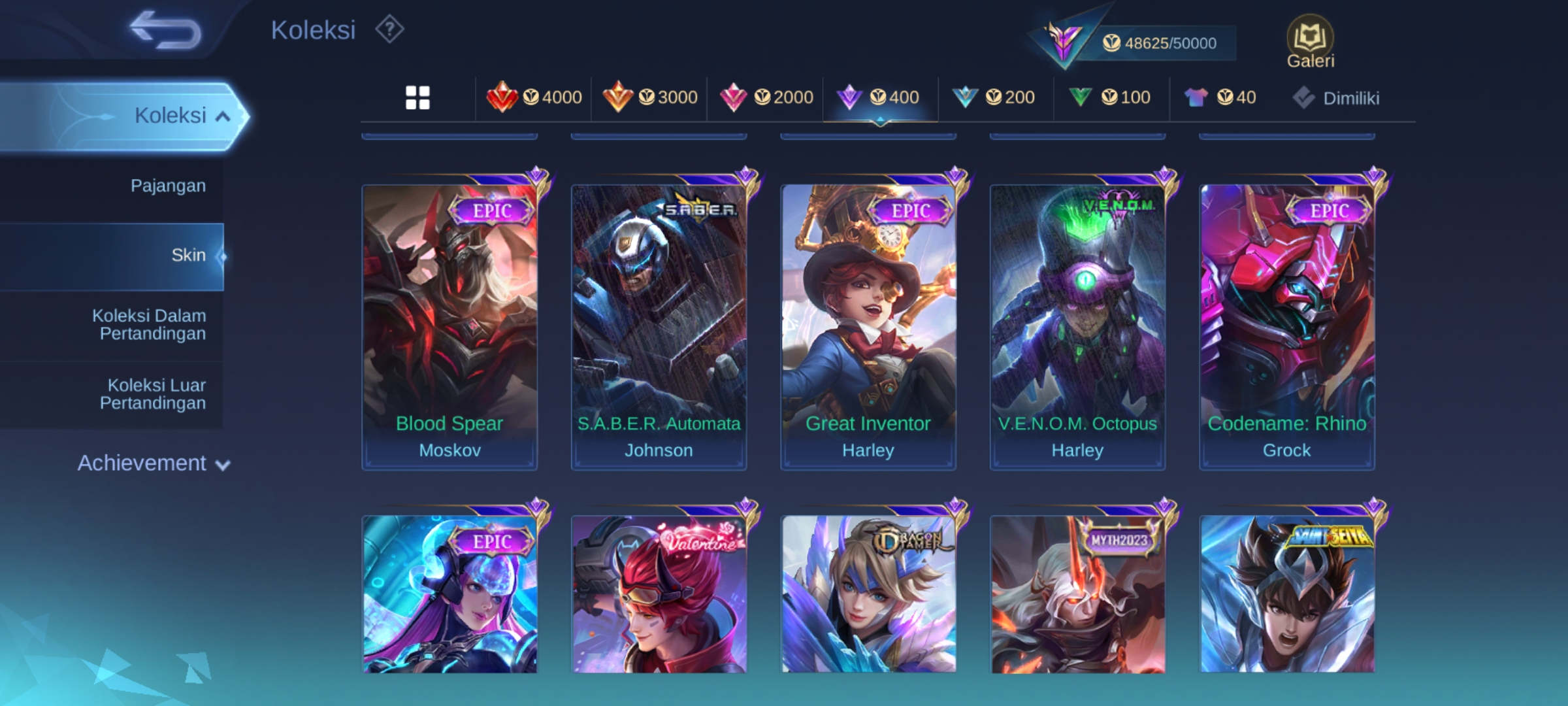Open Koleksi Dalam Pertandingan menu item
Image resolution: width=1568 pixels, height=706 pixels.
tap(112, 325)
